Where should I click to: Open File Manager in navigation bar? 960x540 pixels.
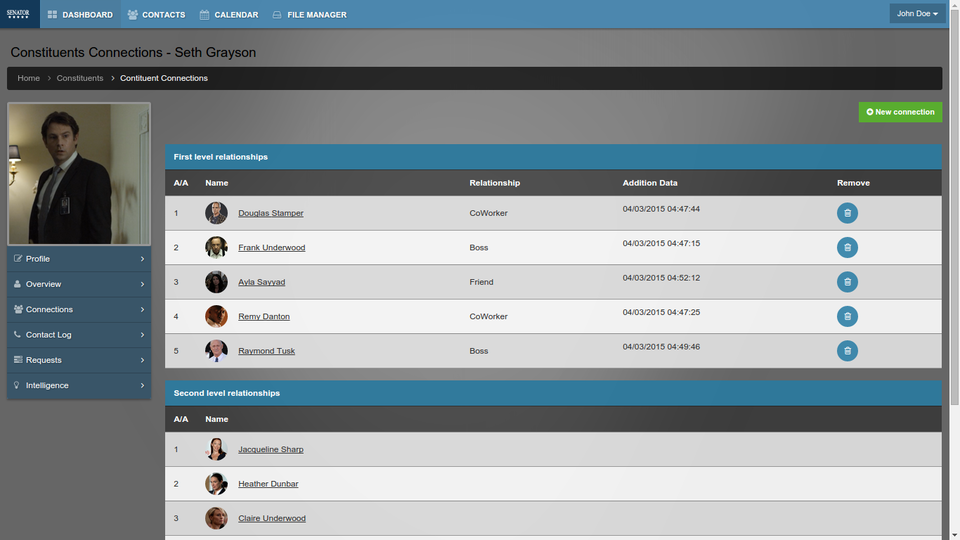(x=309, y=14)
